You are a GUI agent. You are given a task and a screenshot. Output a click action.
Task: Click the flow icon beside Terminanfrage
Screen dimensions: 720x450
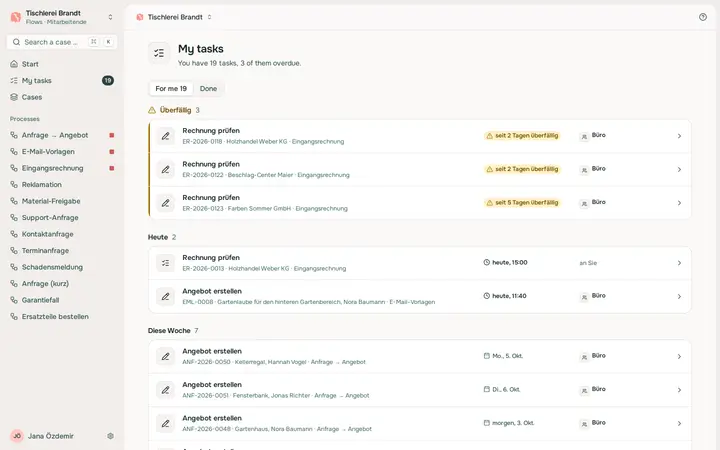pyautogui.click(x=14, y=250)
